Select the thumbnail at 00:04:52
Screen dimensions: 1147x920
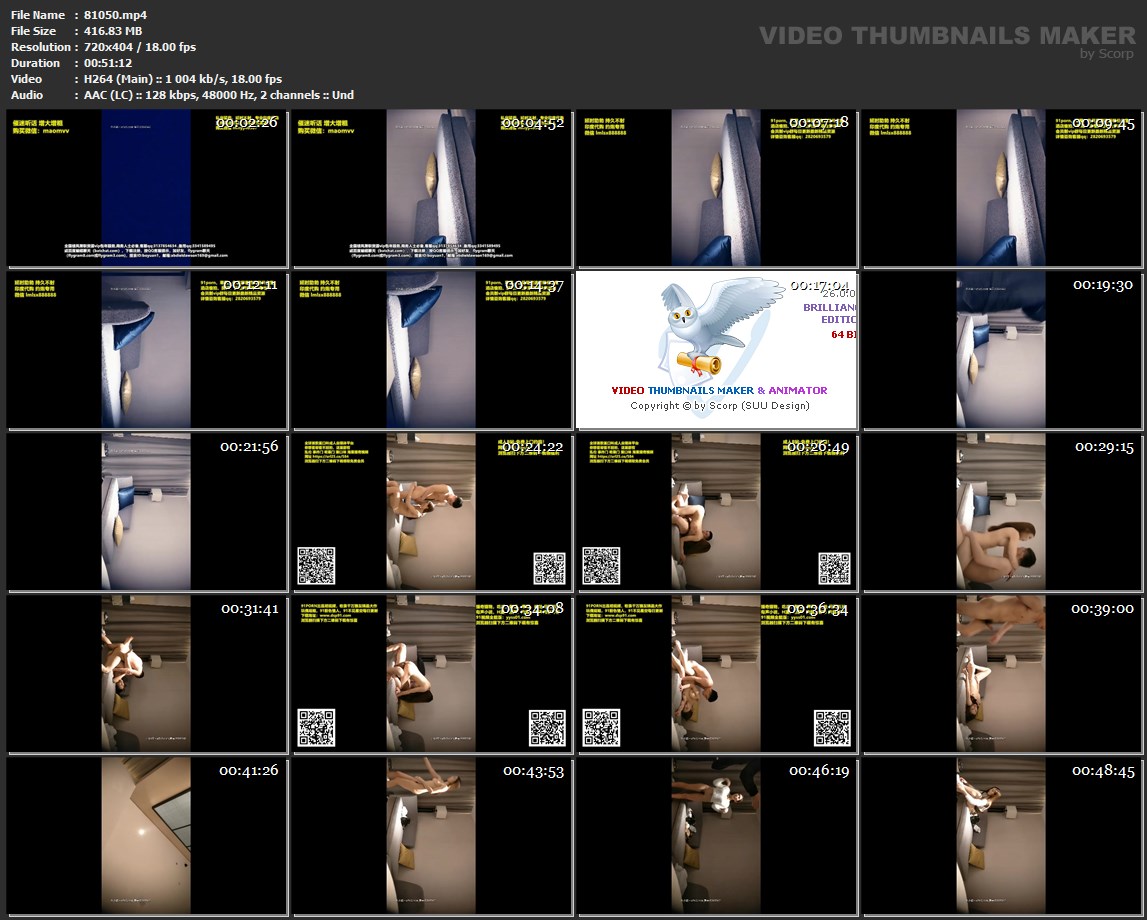431,188
